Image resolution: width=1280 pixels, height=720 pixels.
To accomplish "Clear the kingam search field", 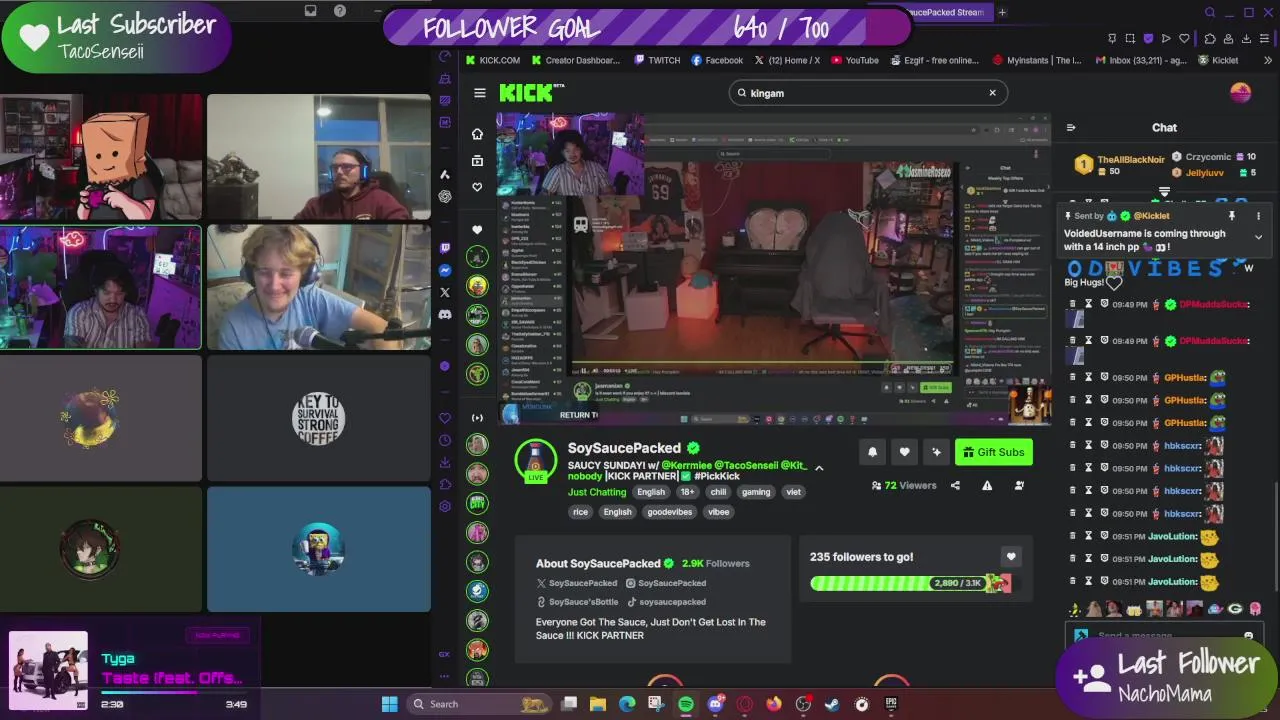I will pos(992,93).
